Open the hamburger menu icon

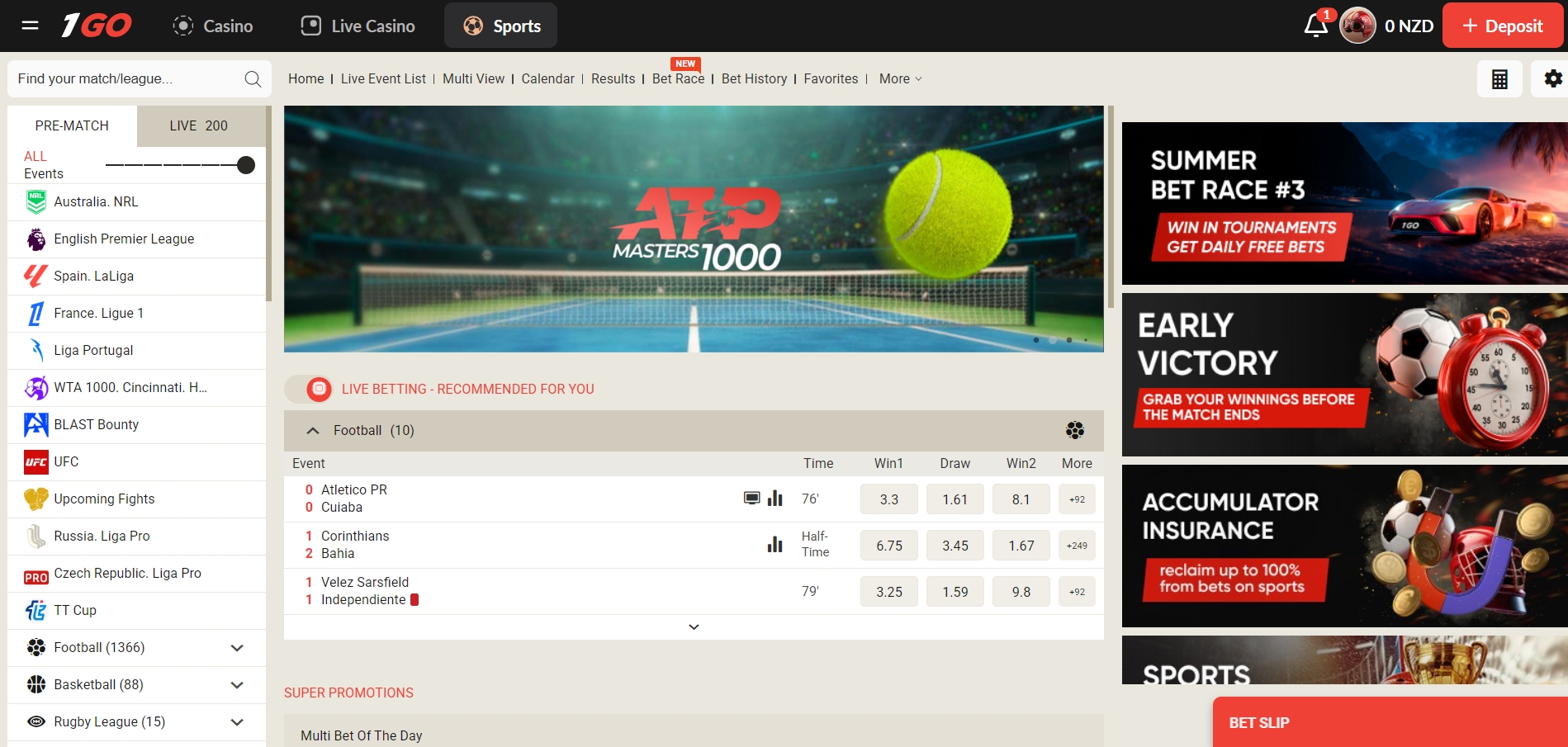31,26
